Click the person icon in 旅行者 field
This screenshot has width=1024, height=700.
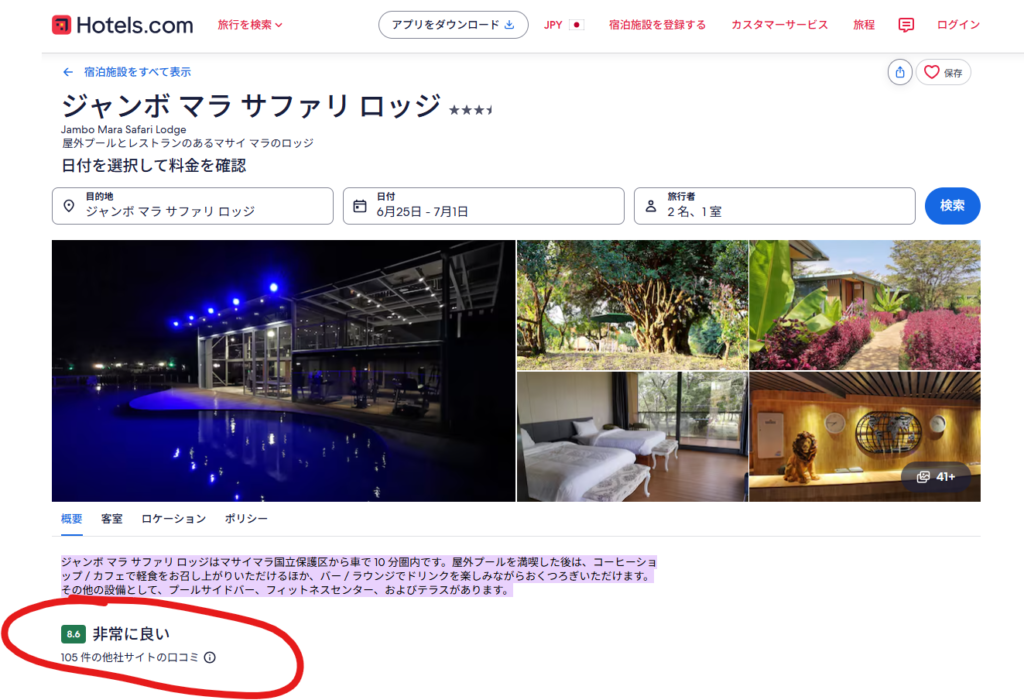coord(650,206)
